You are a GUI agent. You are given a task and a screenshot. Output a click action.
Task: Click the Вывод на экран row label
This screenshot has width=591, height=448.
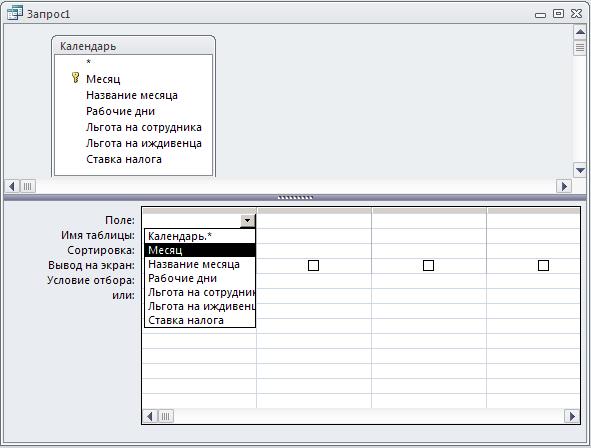[91, 265]
